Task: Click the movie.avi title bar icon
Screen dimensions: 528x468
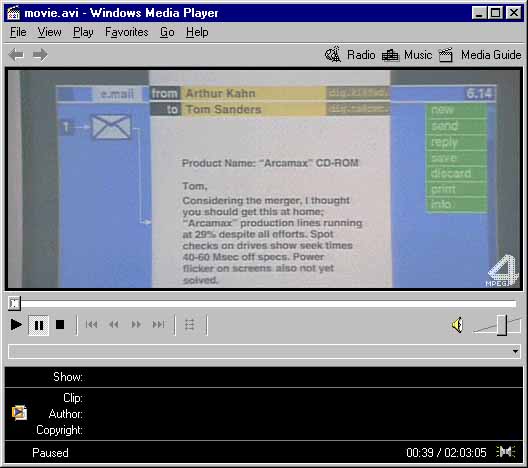Action: 14,13
